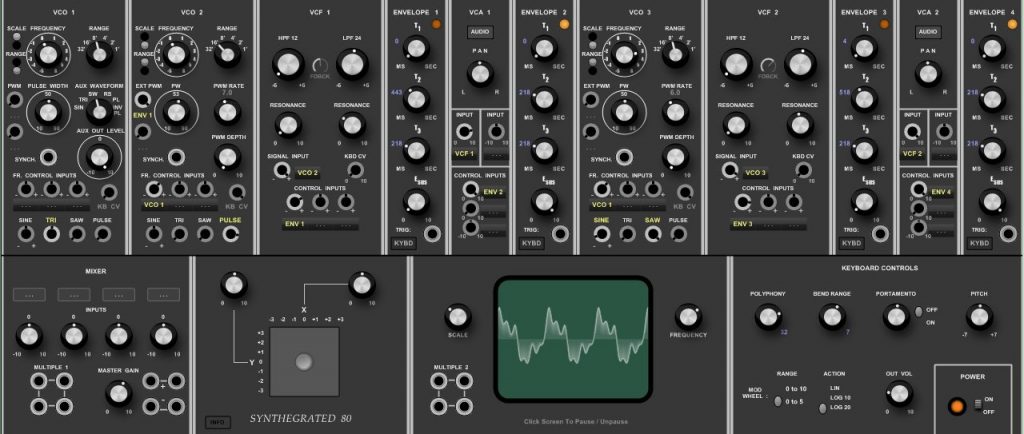Click the VCO 3 SYNCH jack
Viewport: 1024px width, 434px height.
coord(624,157)
